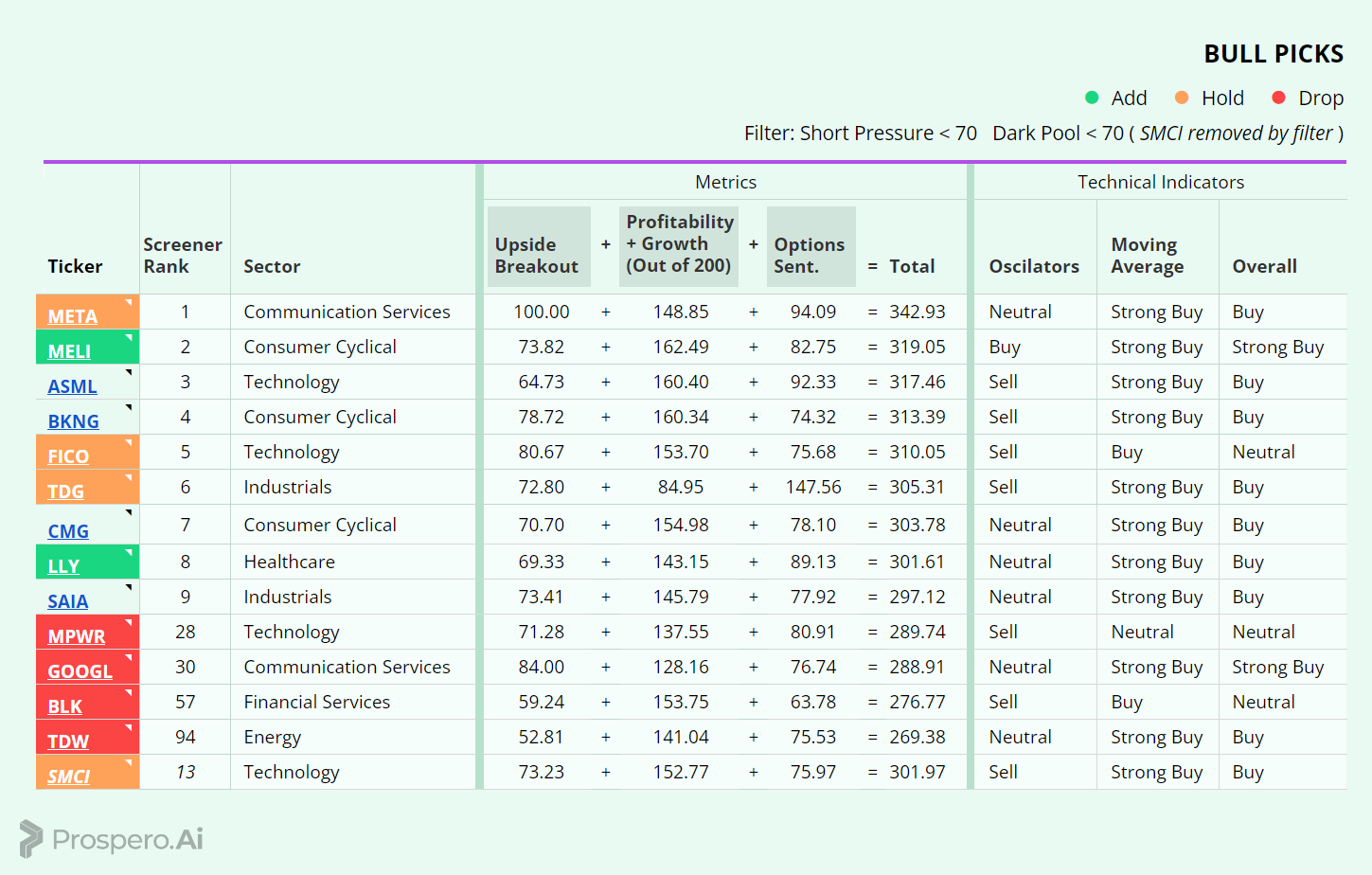Click the orange Hold legend dot
This screenshot has width=1372, height=875.
coord(1182,98)
